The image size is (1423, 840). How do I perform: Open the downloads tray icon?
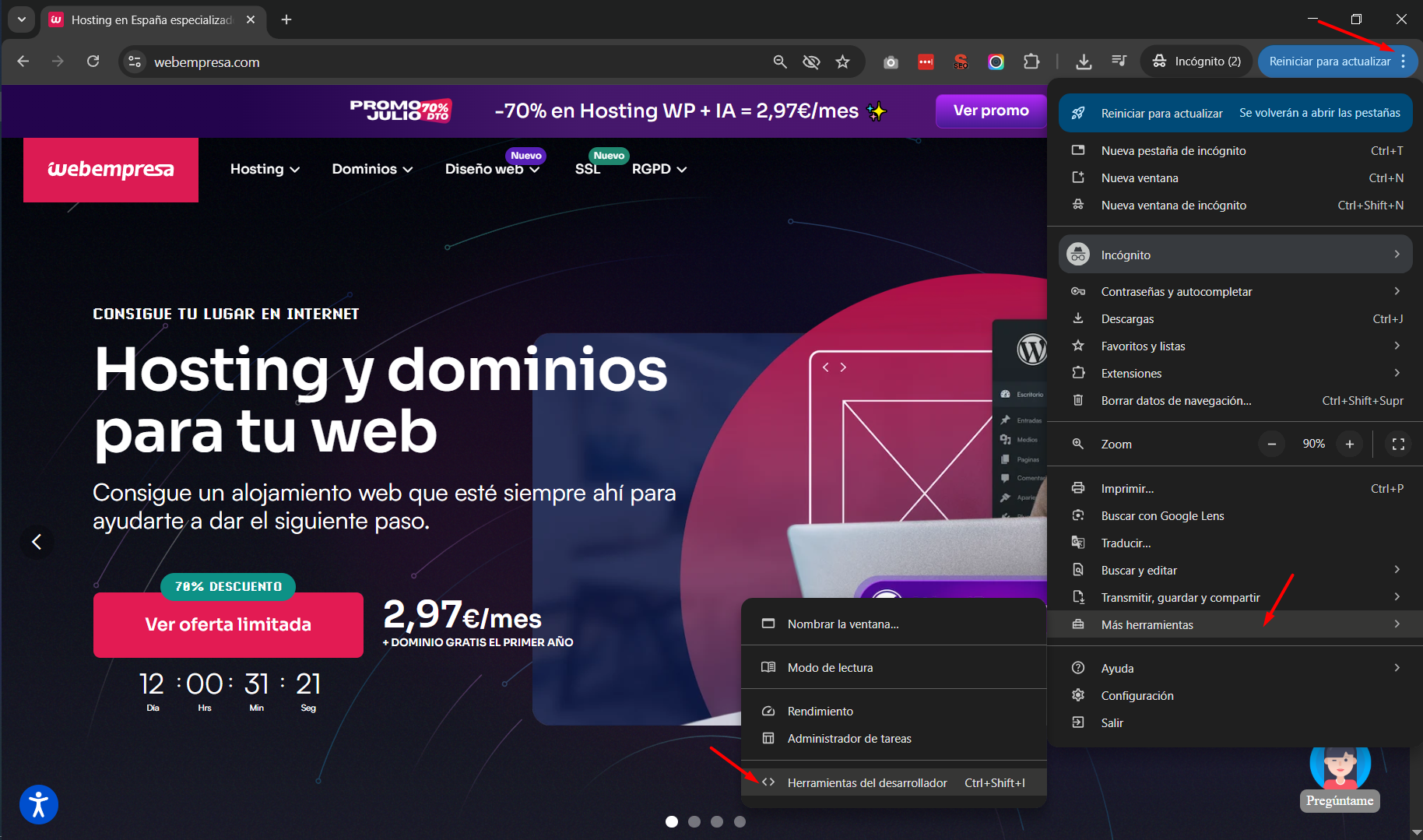pos(1084,62)
